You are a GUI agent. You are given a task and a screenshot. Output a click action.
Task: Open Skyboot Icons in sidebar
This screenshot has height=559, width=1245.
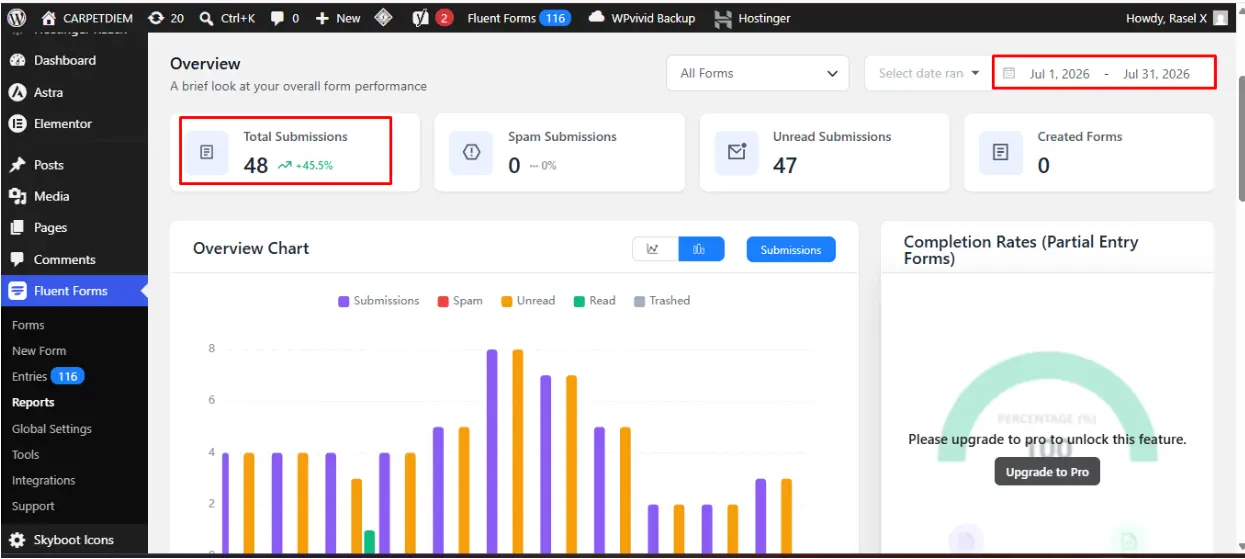(74, 540)
